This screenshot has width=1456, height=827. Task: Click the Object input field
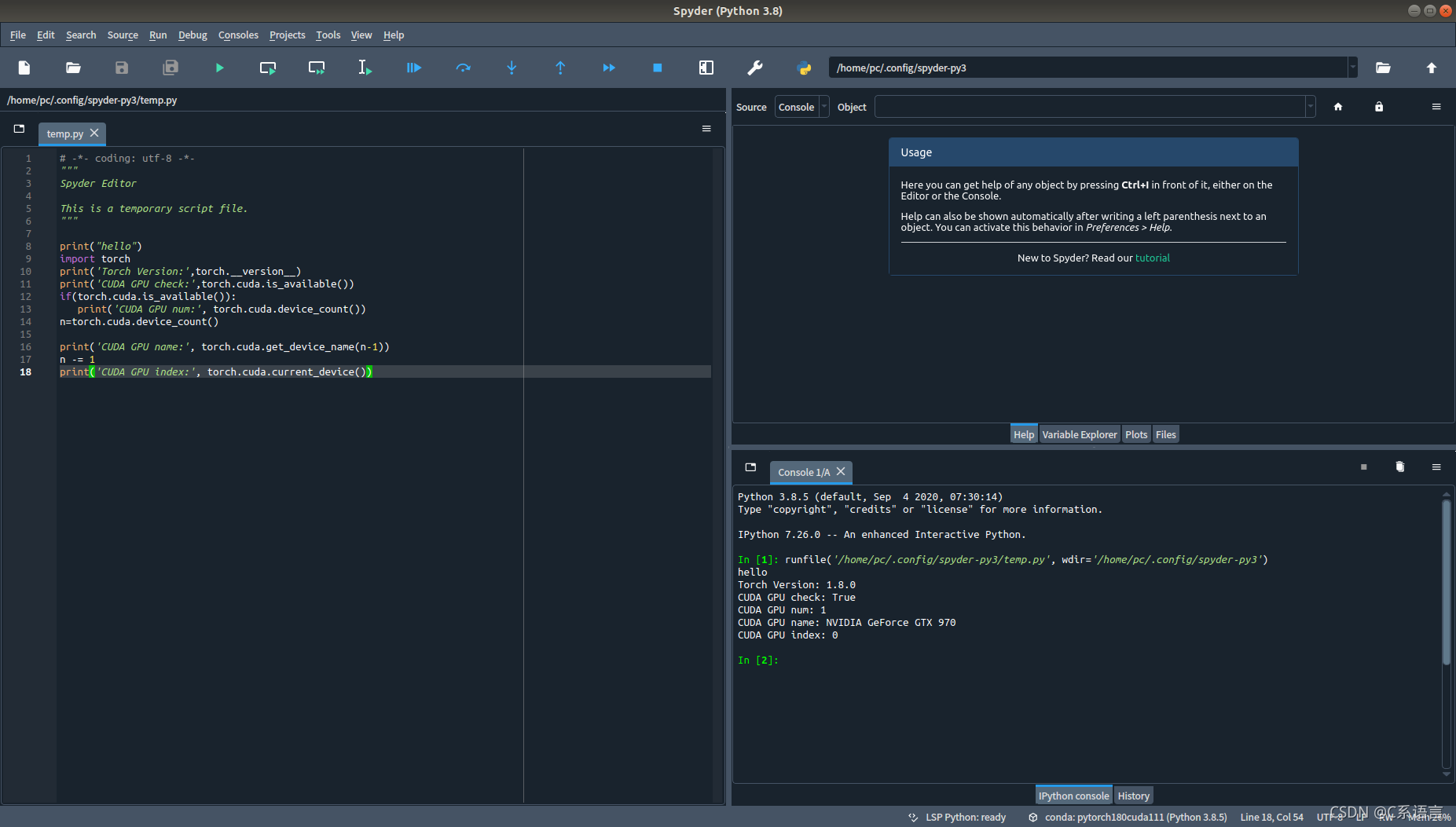pos(1091,107)
